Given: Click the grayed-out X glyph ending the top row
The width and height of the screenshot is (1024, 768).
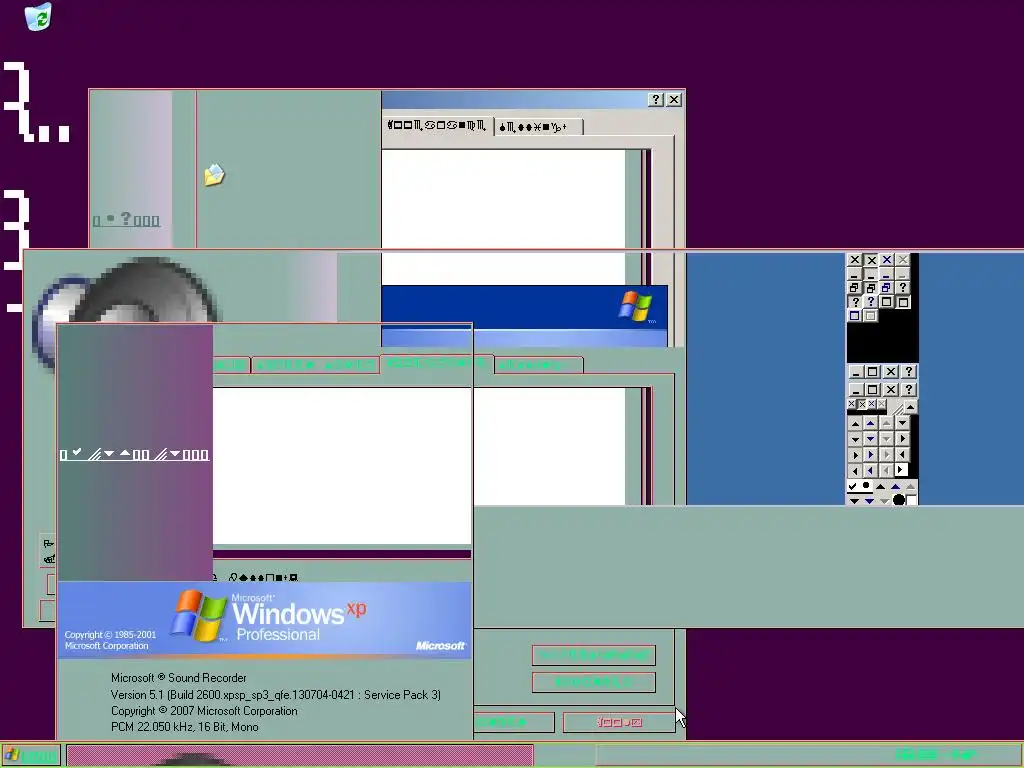Looking at the screenshot, I should [903, 259].
